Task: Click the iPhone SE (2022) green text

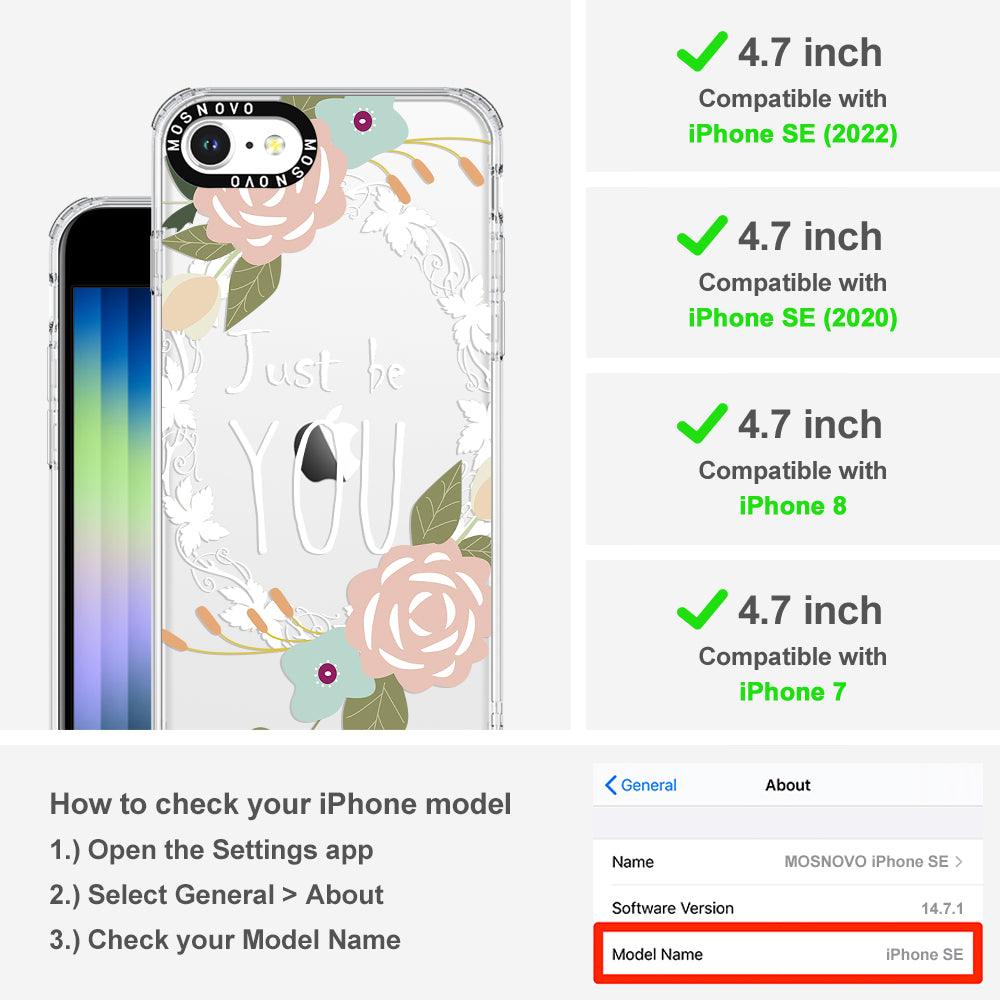Action: pos(793,134)
